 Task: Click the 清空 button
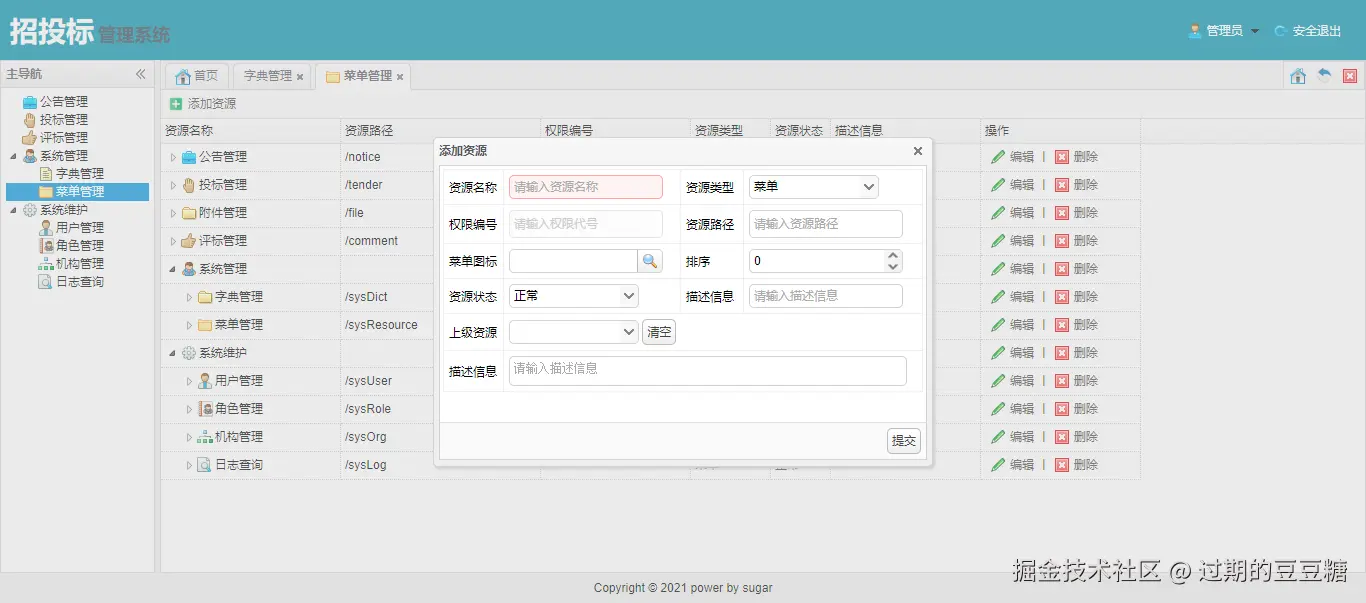pos(659,332)
